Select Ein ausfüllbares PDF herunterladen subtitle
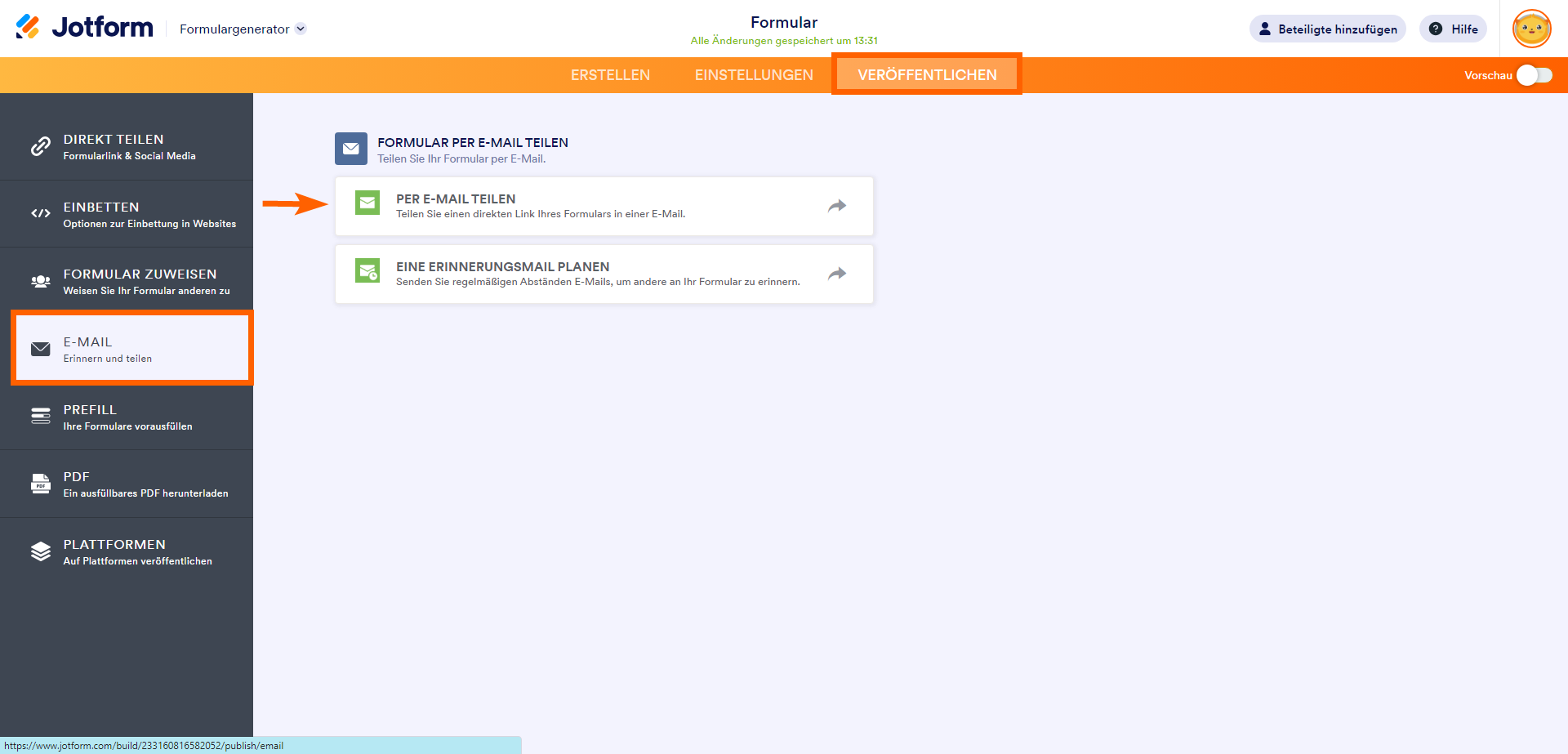This screenshot has height=754, width=1568. click(x=146, y=493)
